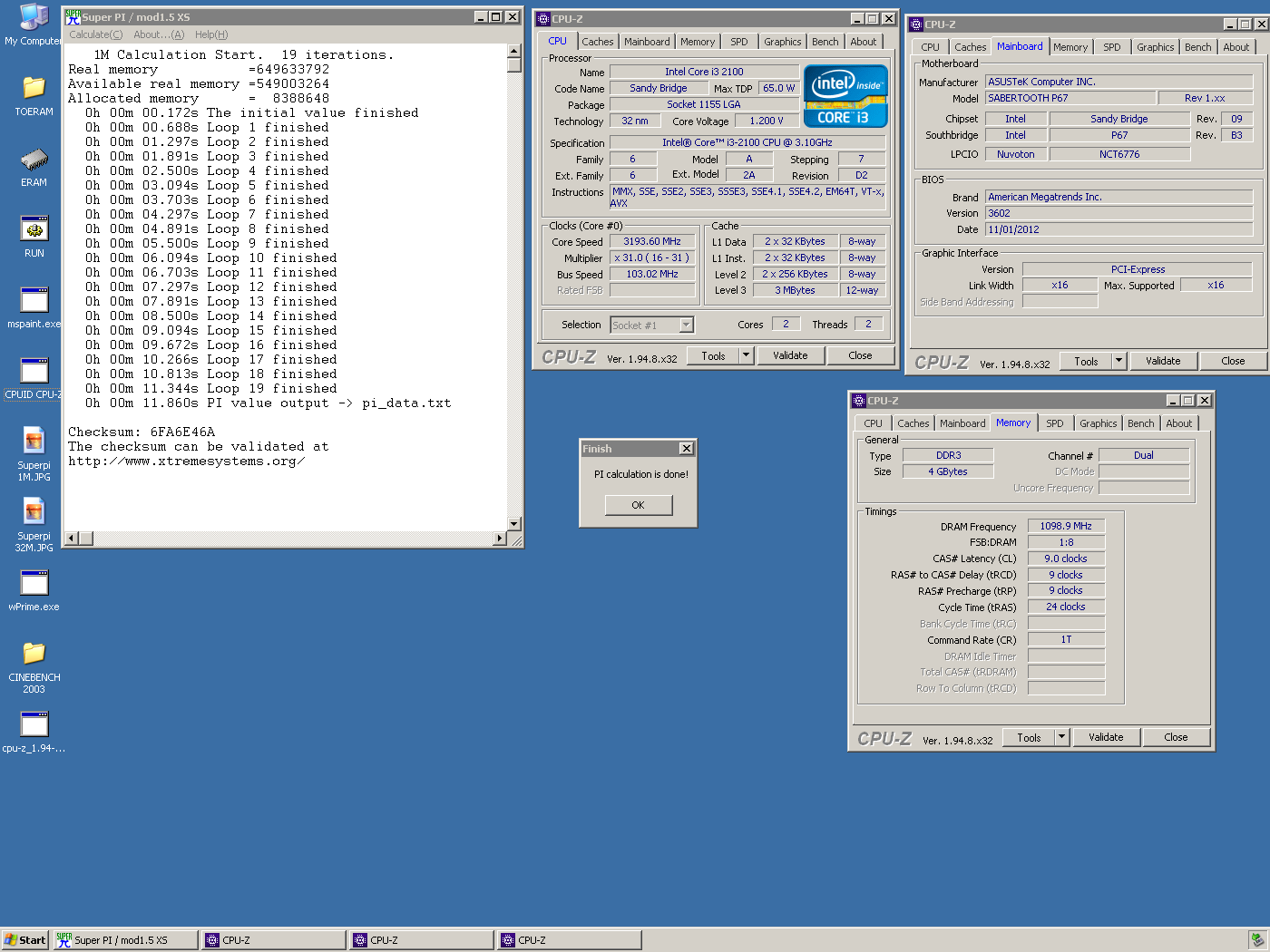Switch to third CPU-Z taskbar button
The height and width of the screenshot is (952, 1270).
(569, 940)
